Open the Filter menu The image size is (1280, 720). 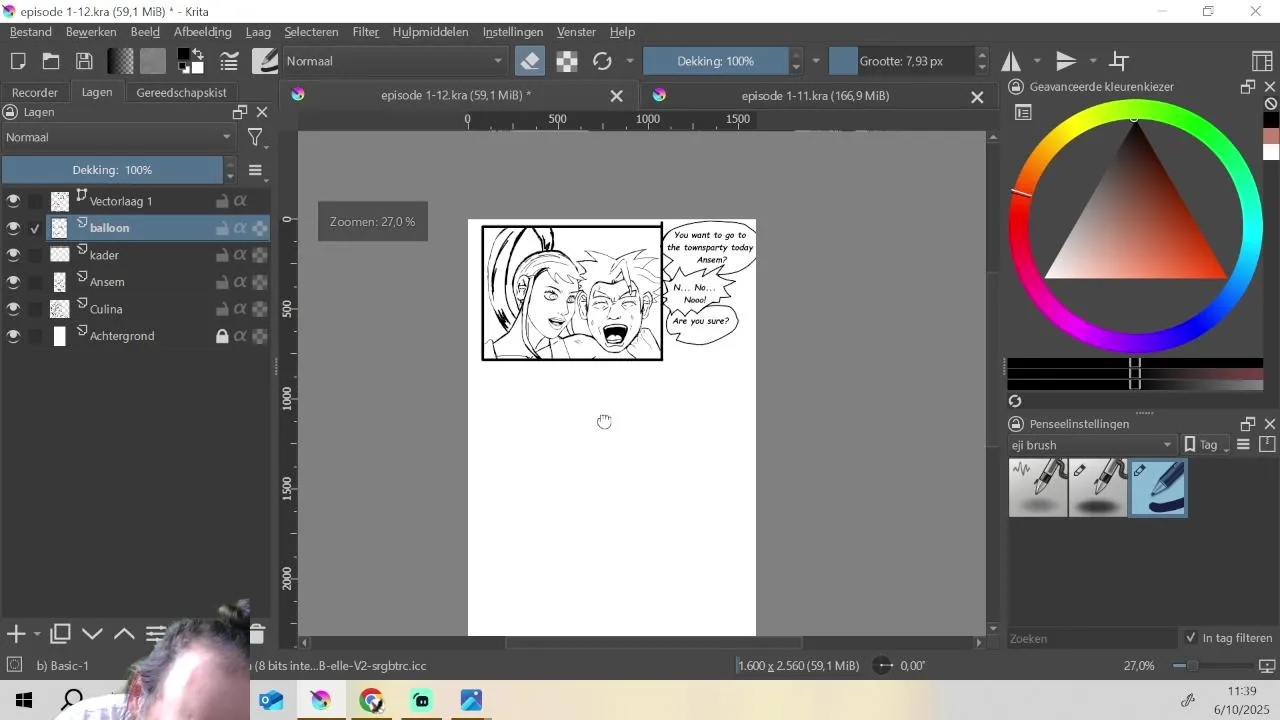coord(366,32)
